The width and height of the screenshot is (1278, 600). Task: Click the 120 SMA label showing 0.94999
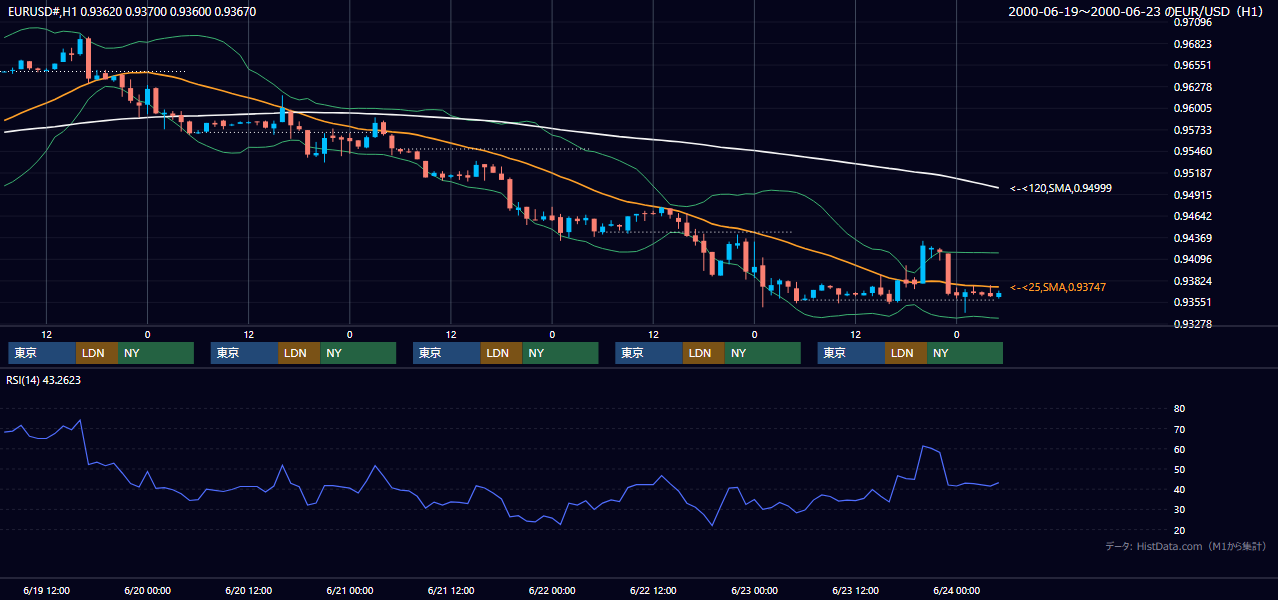click(1060, 188)
